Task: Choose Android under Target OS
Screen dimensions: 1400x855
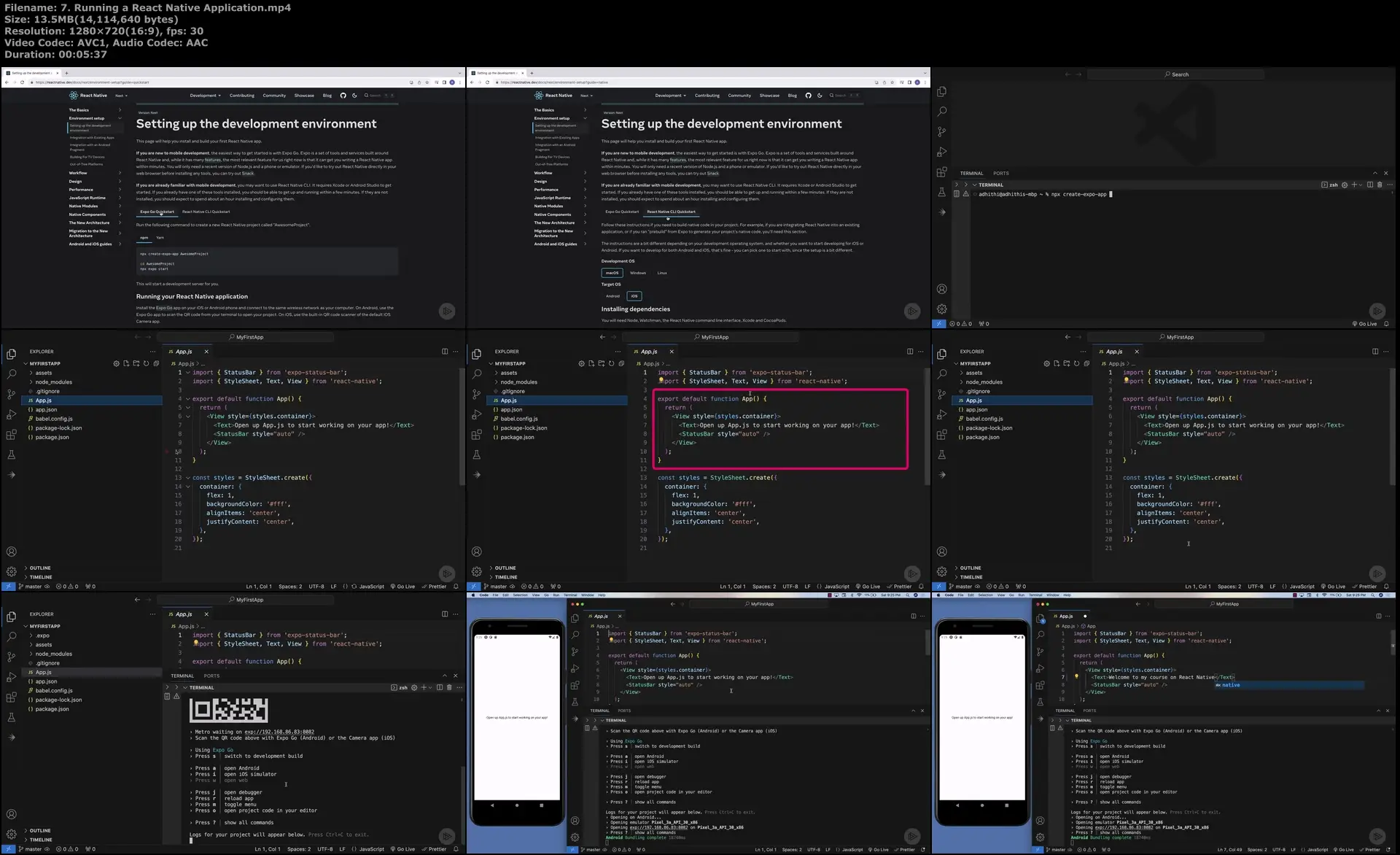Action: (x=612, y=296)
